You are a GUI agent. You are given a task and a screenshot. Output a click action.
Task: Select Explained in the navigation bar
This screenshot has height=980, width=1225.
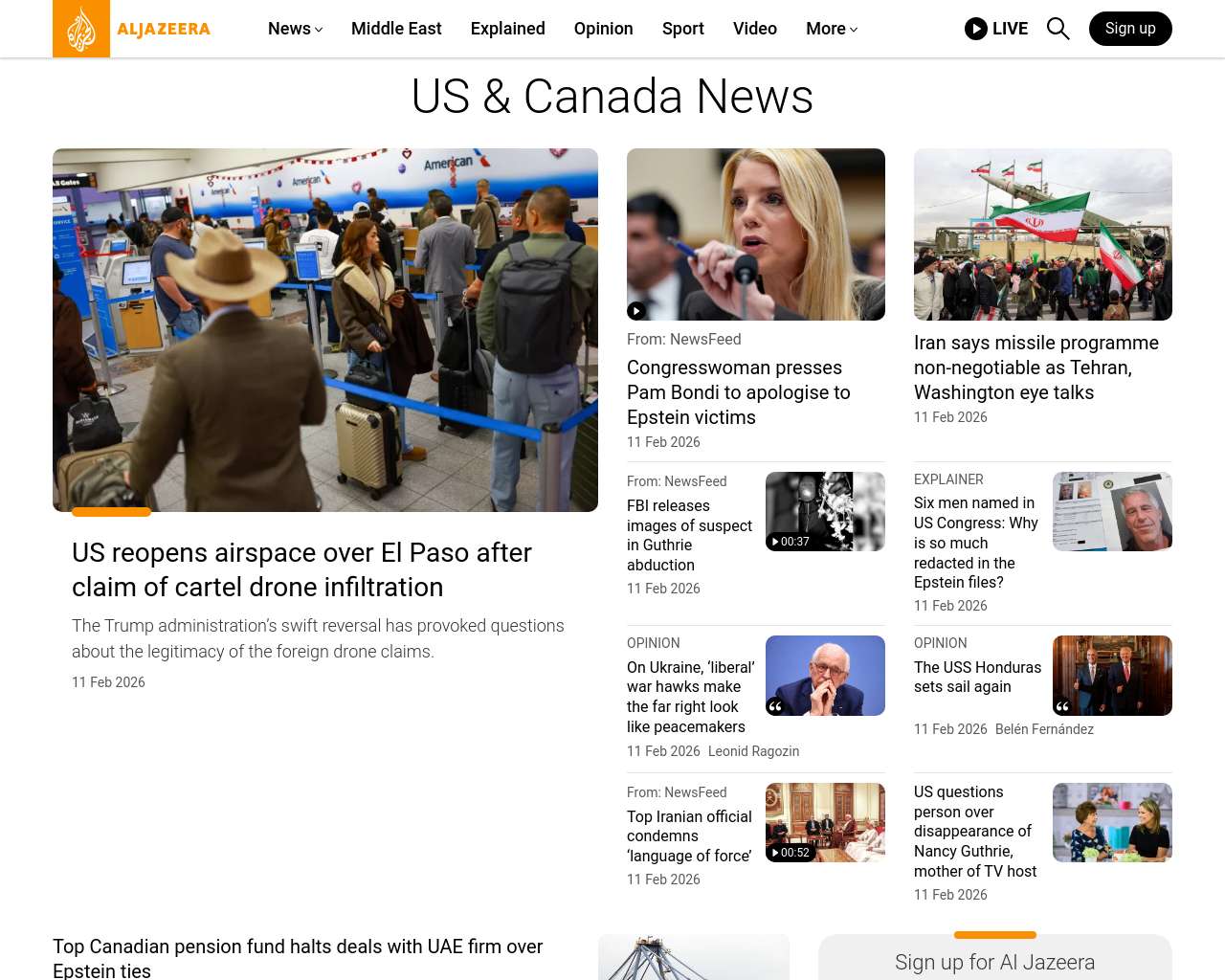pos(507,29)
